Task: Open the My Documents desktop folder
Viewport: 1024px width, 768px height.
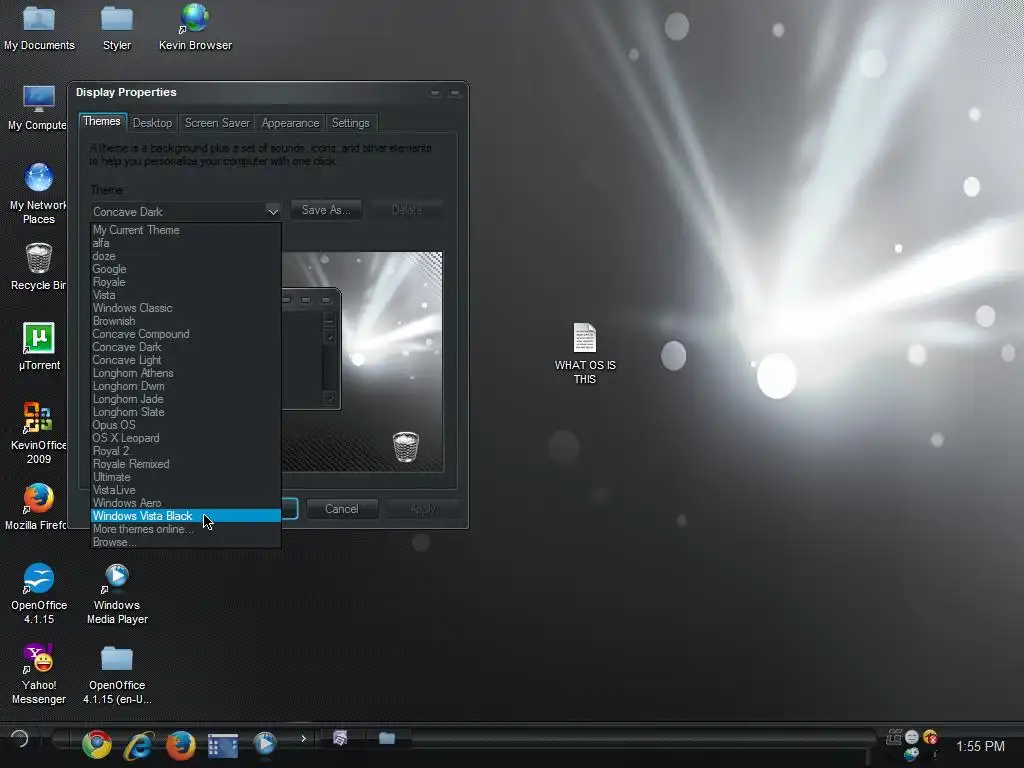Action: click(x=39, y=27)
